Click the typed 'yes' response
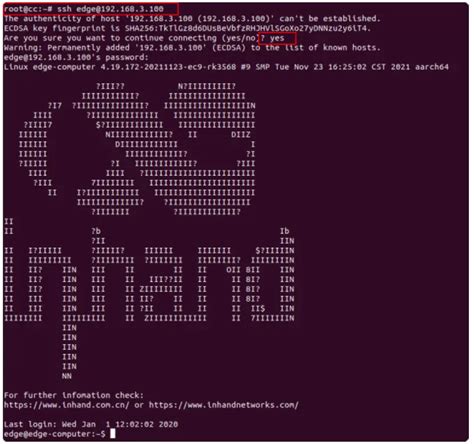Image resolution: width=474 pixels, height=444 pixels. click(277, 38)
